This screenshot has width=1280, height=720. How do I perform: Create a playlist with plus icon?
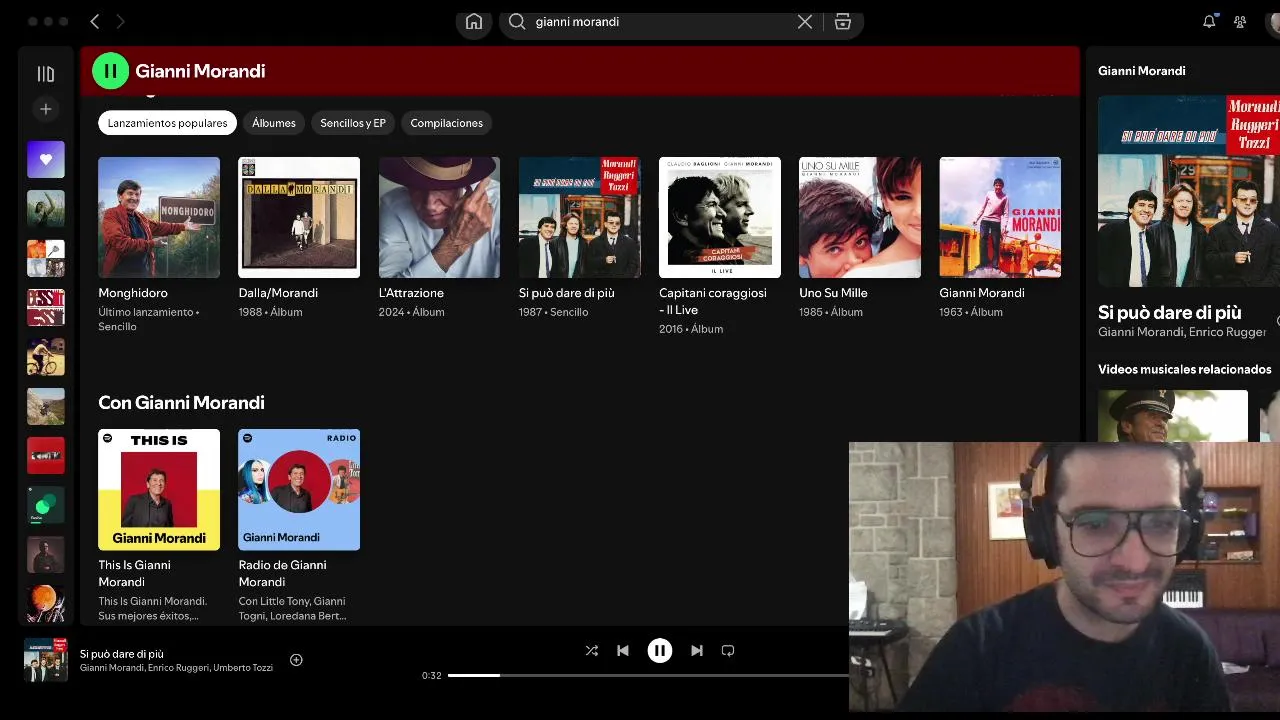tap(45, 109)
